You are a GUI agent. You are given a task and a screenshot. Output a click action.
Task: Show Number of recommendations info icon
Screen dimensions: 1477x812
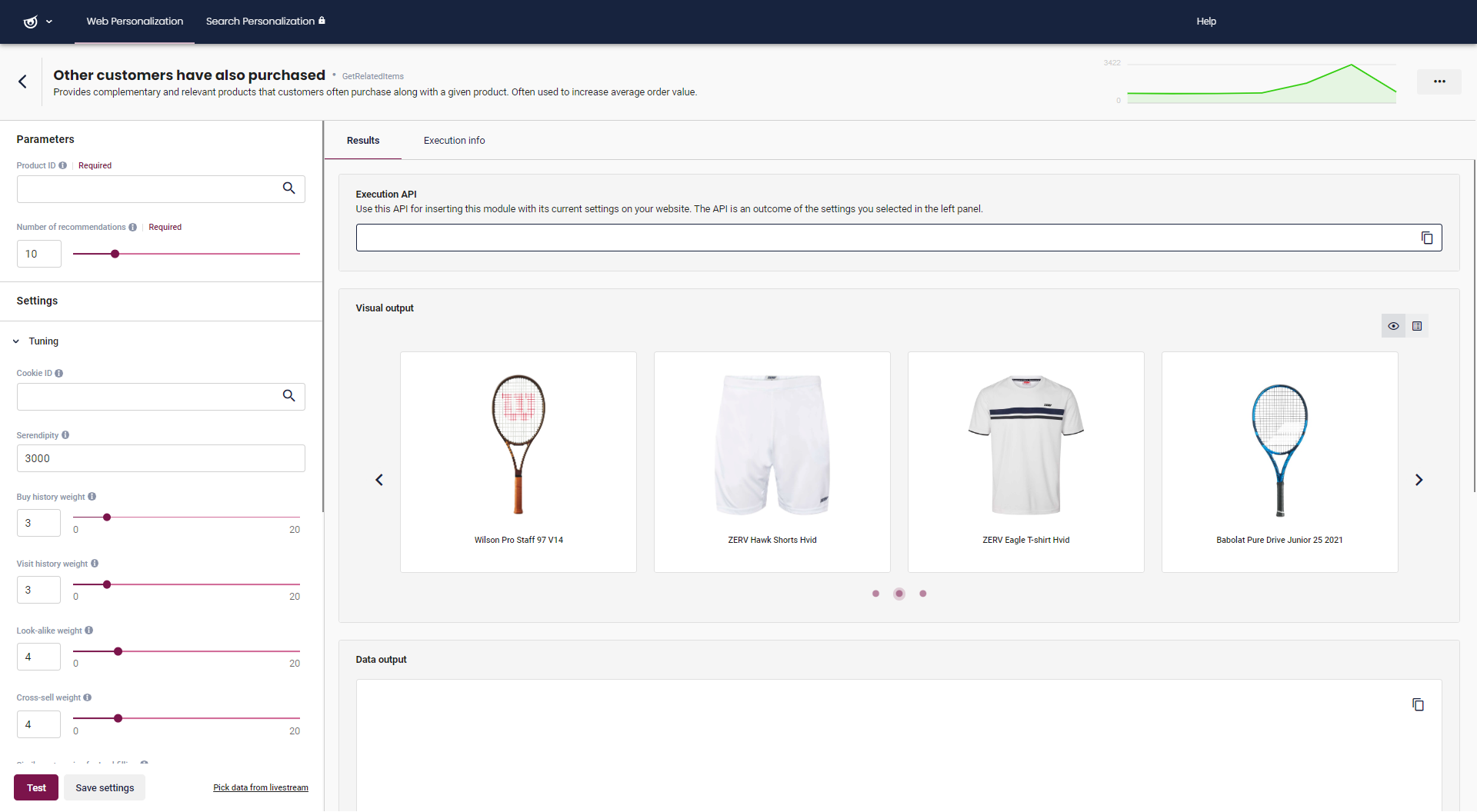pyautogui.click(x=133, y=228)
